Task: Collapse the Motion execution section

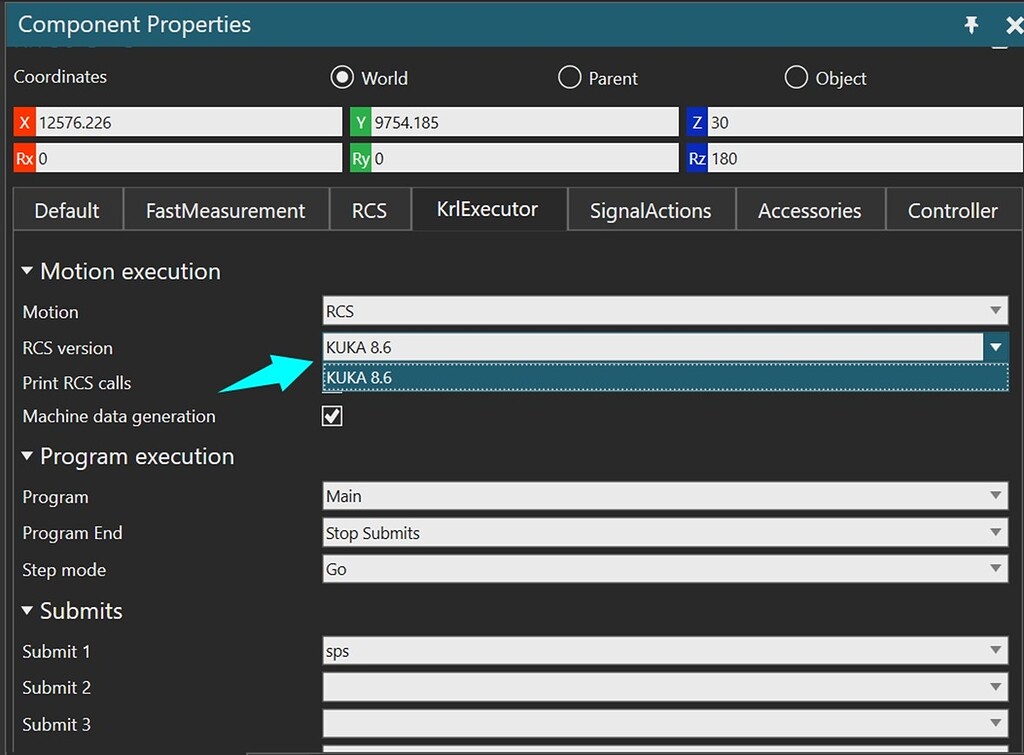Action: 27,271
